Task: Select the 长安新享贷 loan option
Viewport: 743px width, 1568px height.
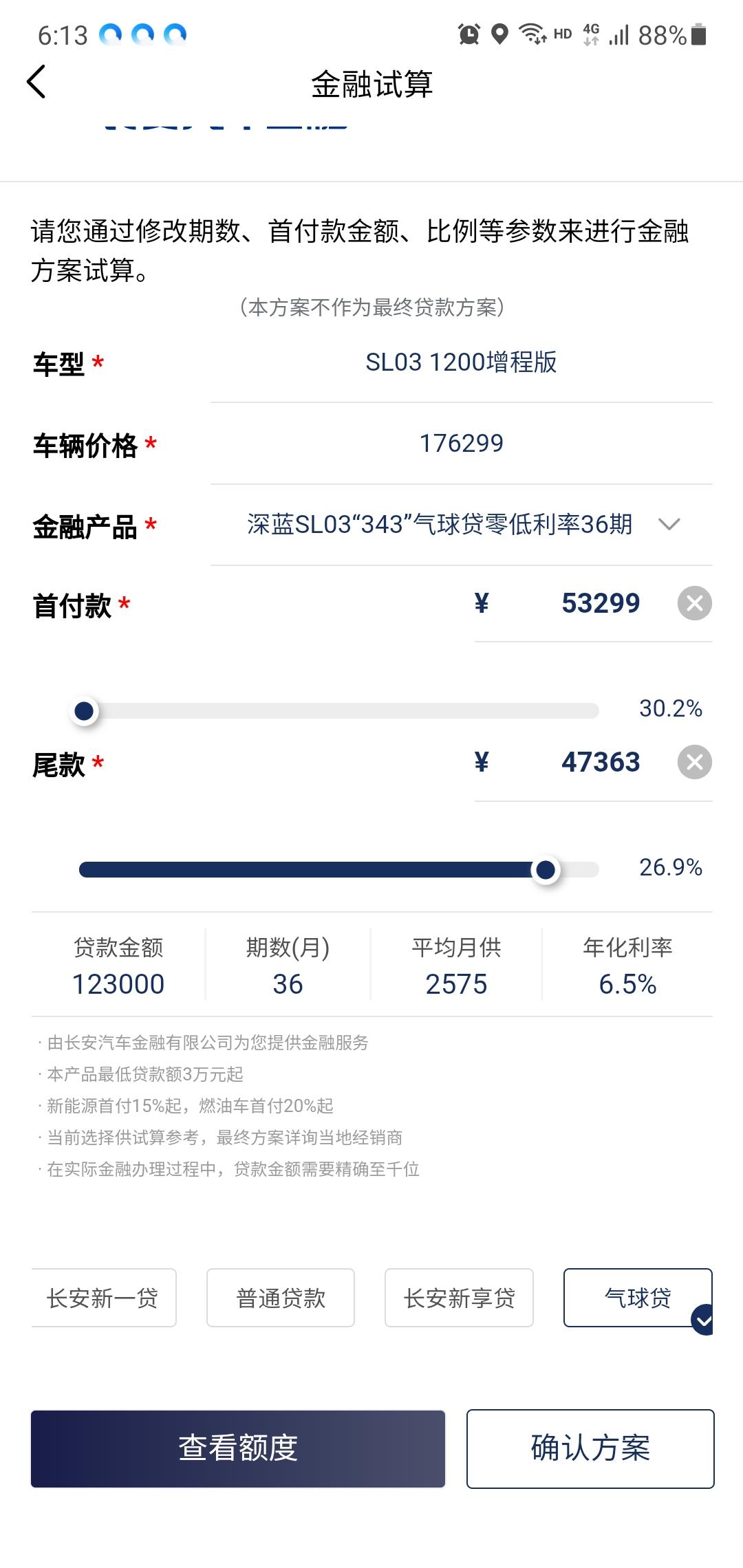Action: [x=459, y=1298]
